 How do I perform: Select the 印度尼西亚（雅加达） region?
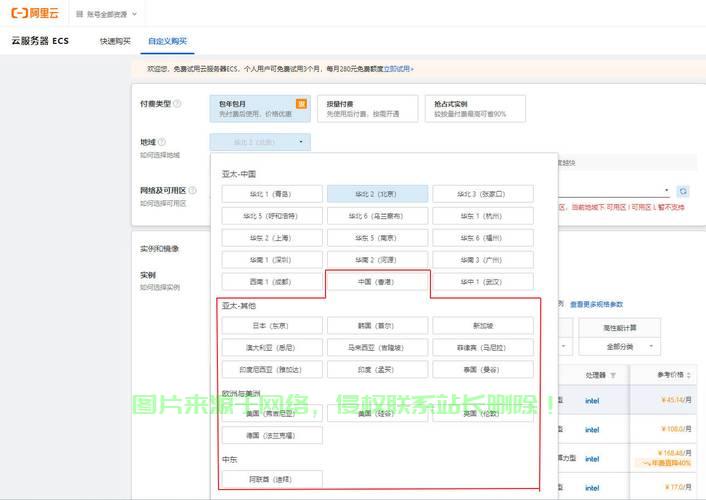pyautogui.click(x=272, y=370)
